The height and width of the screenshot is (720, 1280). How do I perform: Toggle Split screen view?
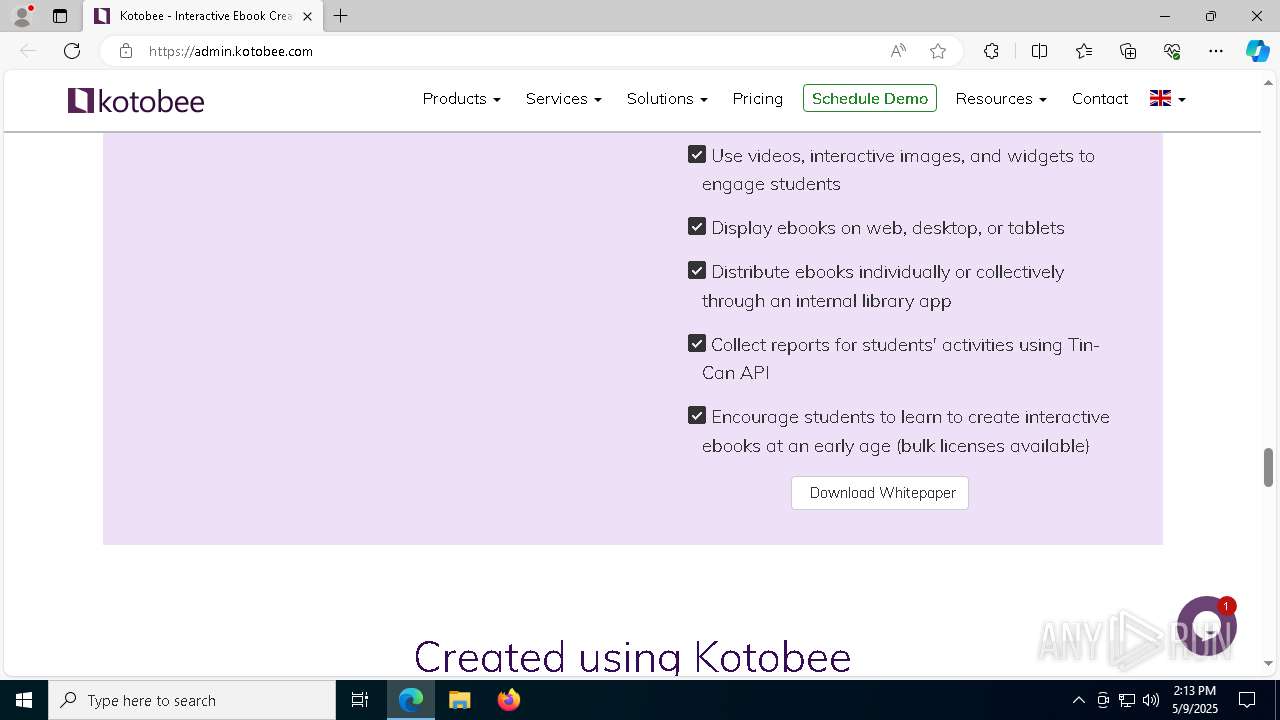click(x=1039, y=51)
